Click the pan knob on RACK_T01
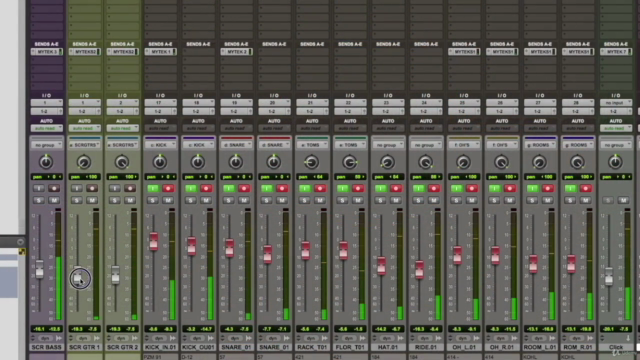 pyautogui.click(x=311, y=162)
